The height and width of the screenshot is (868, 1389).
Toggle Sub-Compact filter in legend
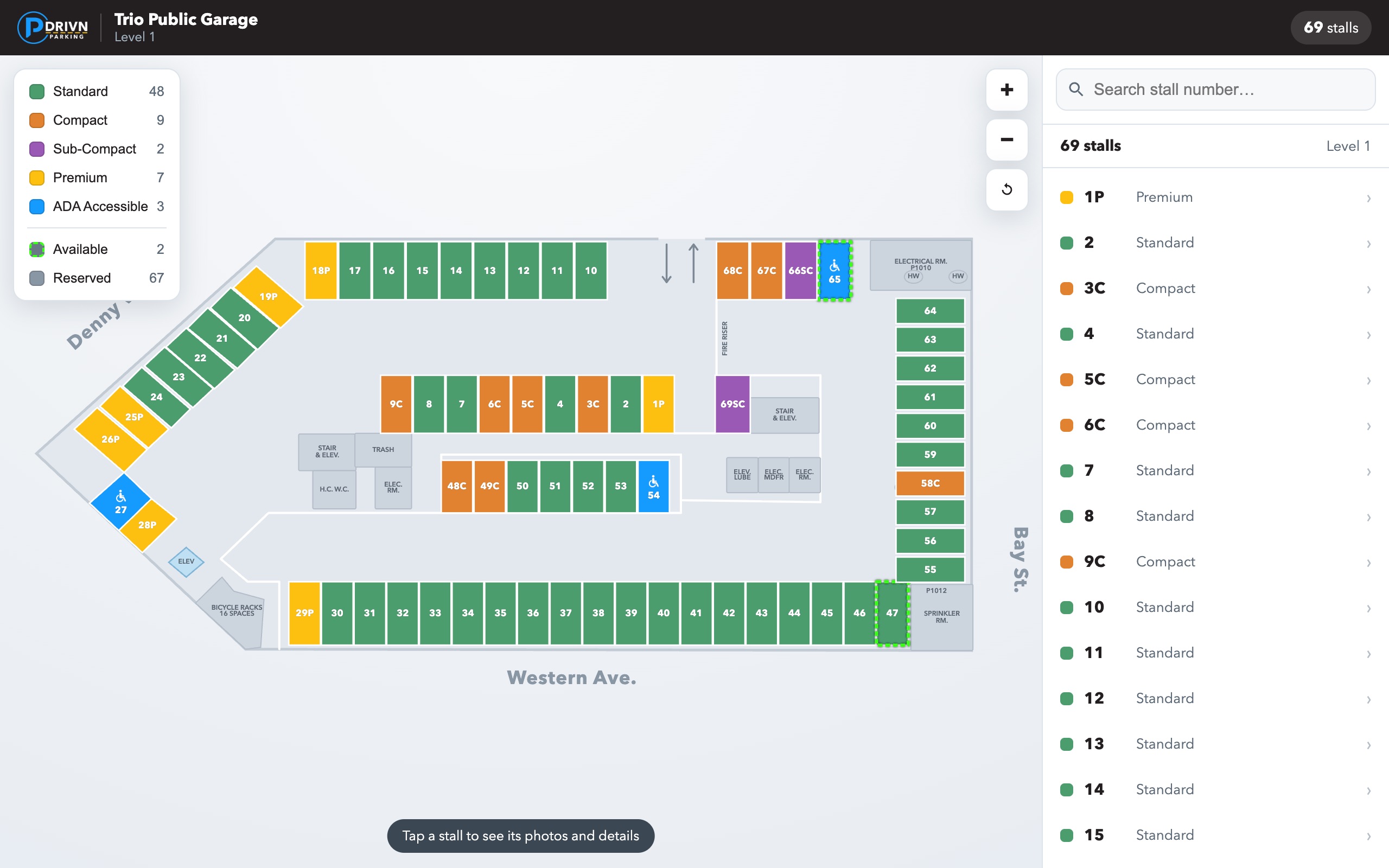point(97,149)
